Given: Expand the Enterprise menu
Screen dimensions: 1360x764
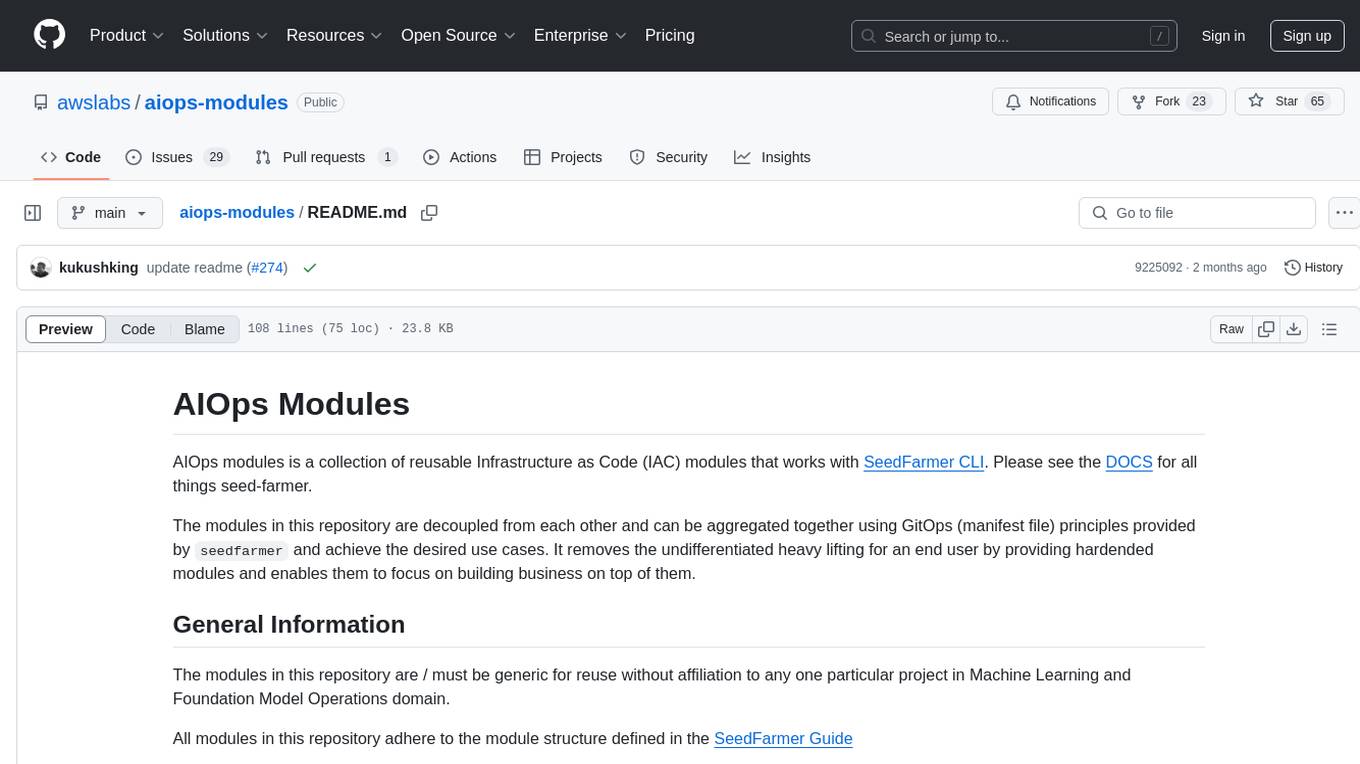Looking at the screenshot, I should pyautogui.click(x=580, y=35).
